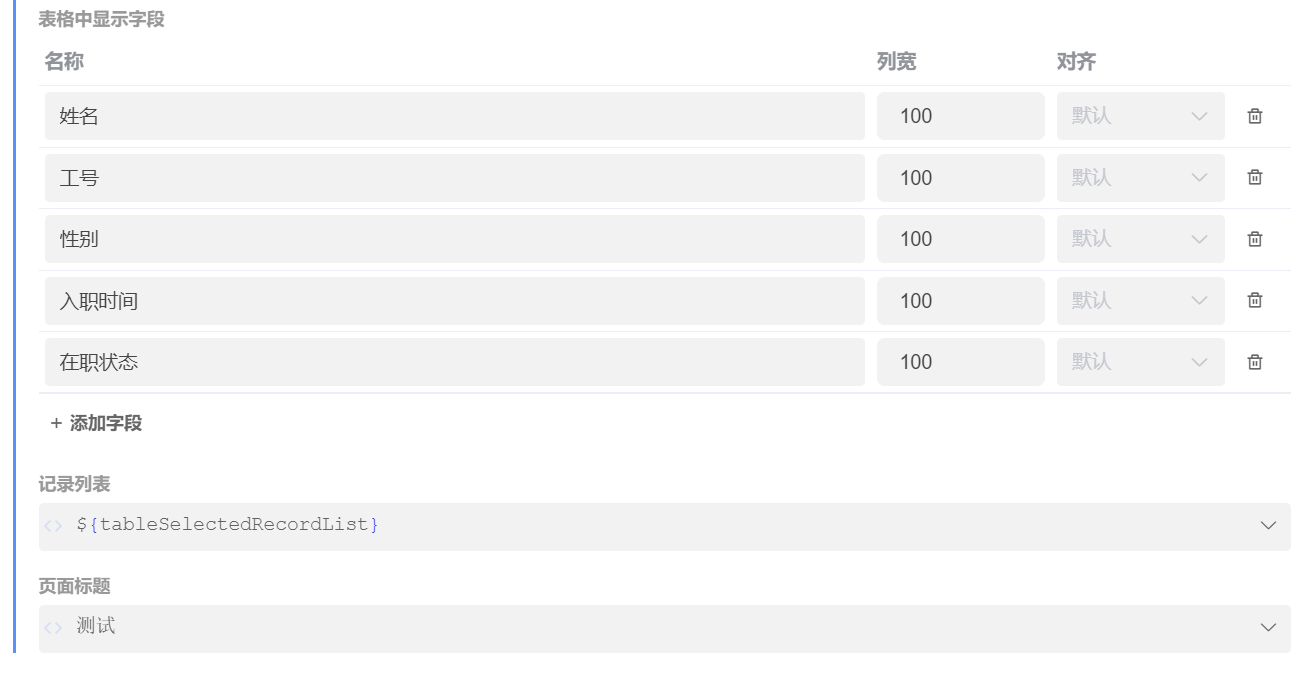
Task: Click the tableSelectedRecordList expression field
Action: [600, 524]
